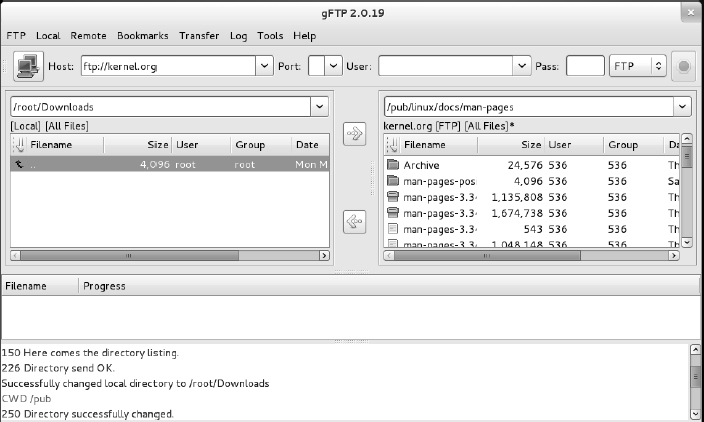Click the local path field /root/Downloads
Screen dimensions: 704x422
pyautogui.click(x=161, y=107)
